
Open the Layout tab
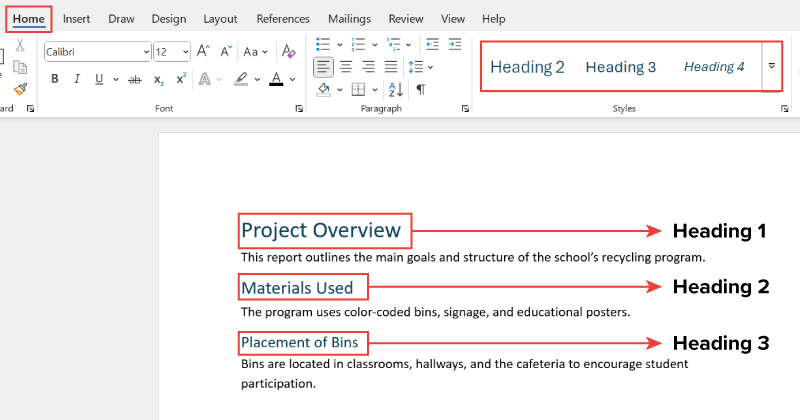(x=220, y=19)
